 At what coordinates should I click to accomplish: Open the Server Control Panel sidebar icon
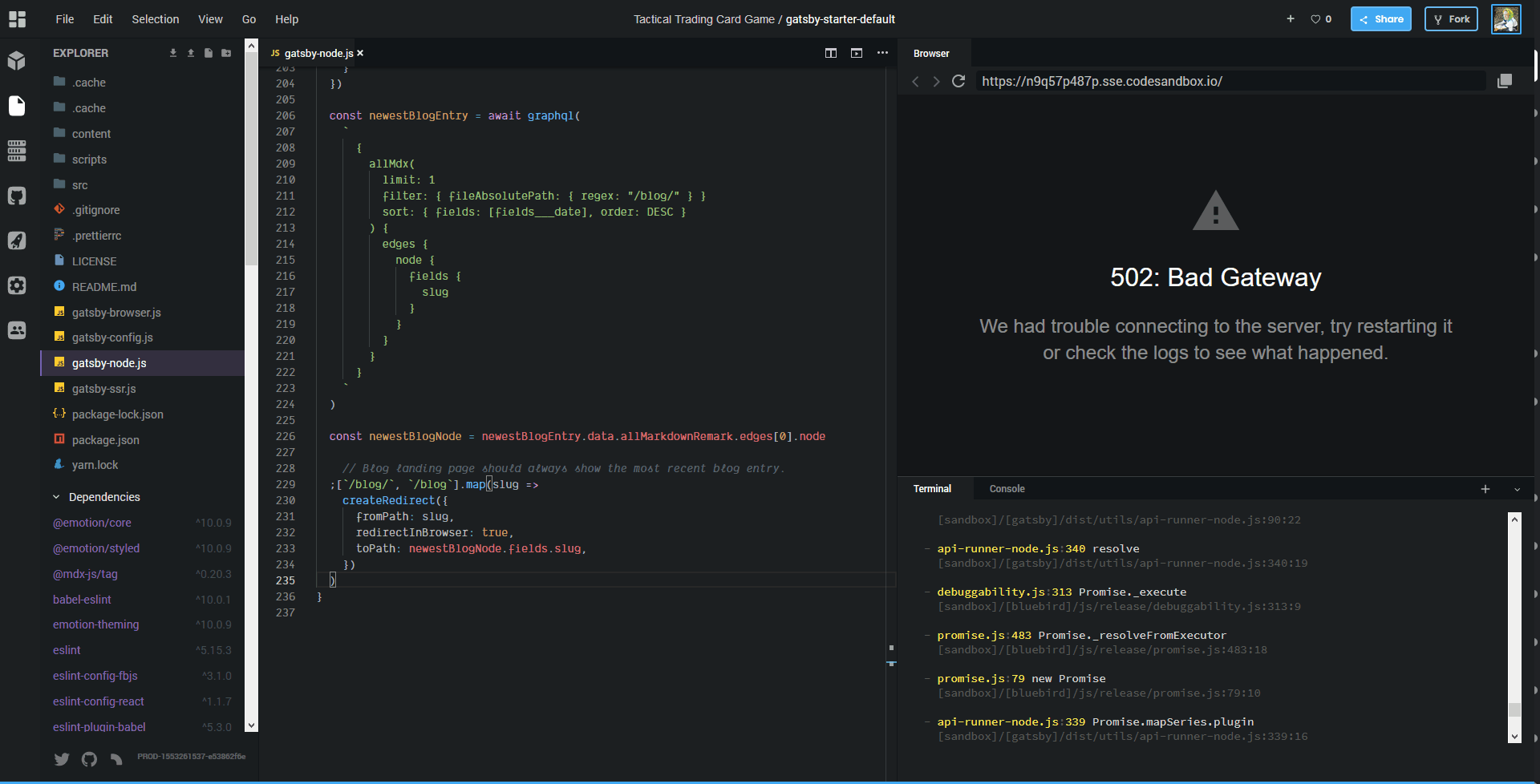pos(18,151)
